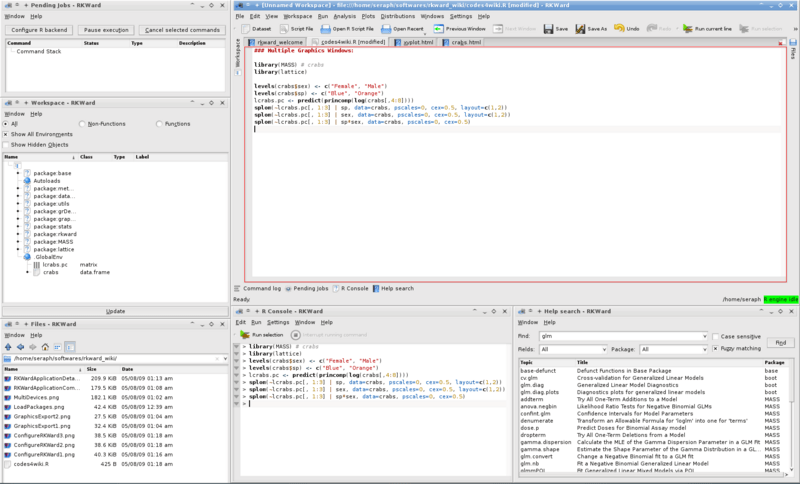Select glm.diag.plots help topic
Image resolution: width=800 pixels, height=484 pixels.
tap(540, 393)
